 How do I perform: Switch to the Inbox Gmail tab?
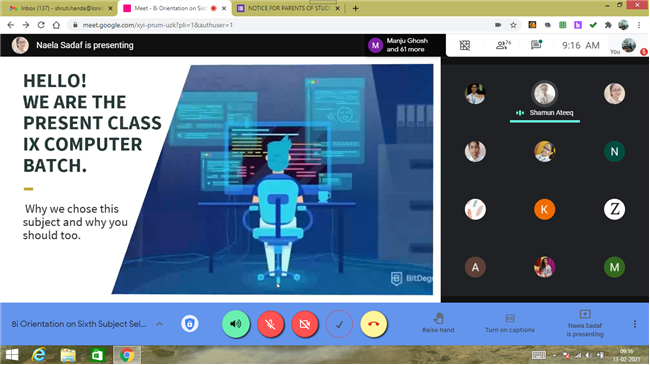(60, 8)
